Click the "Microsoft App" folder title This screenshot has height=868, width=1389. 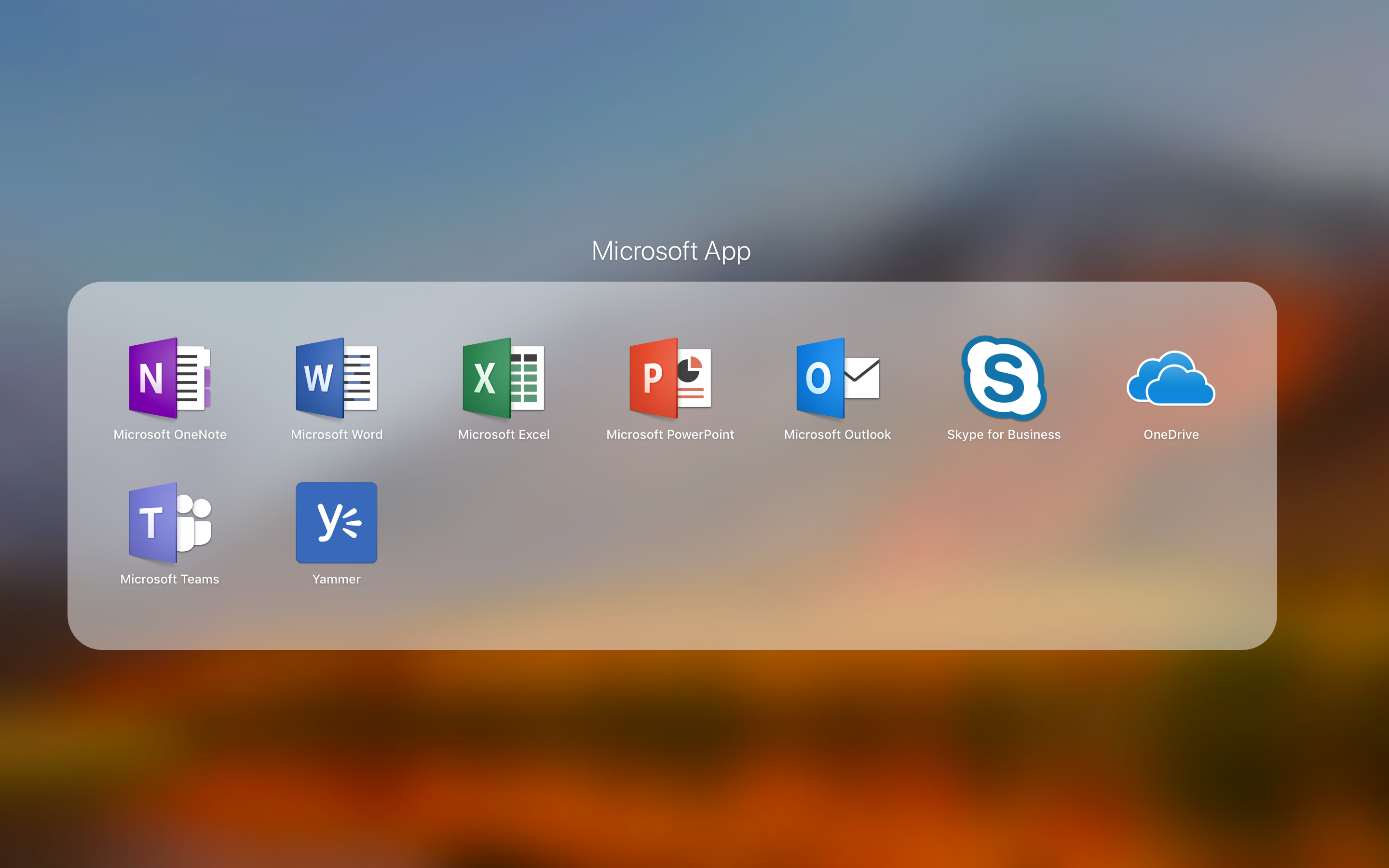pos(671,251)
